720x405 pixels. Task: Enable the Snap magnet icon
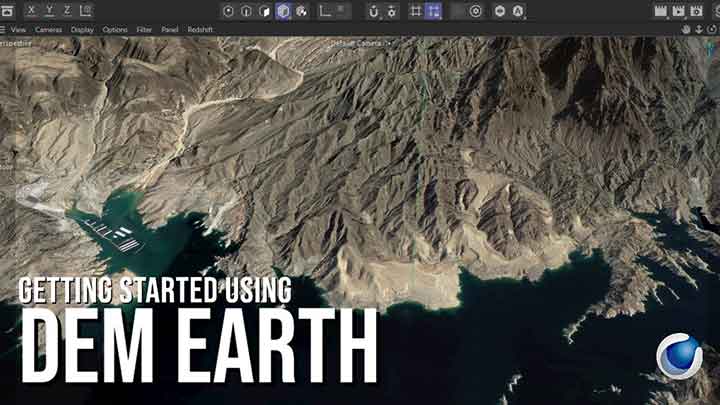pyautogui.click(x=373, y=11)
